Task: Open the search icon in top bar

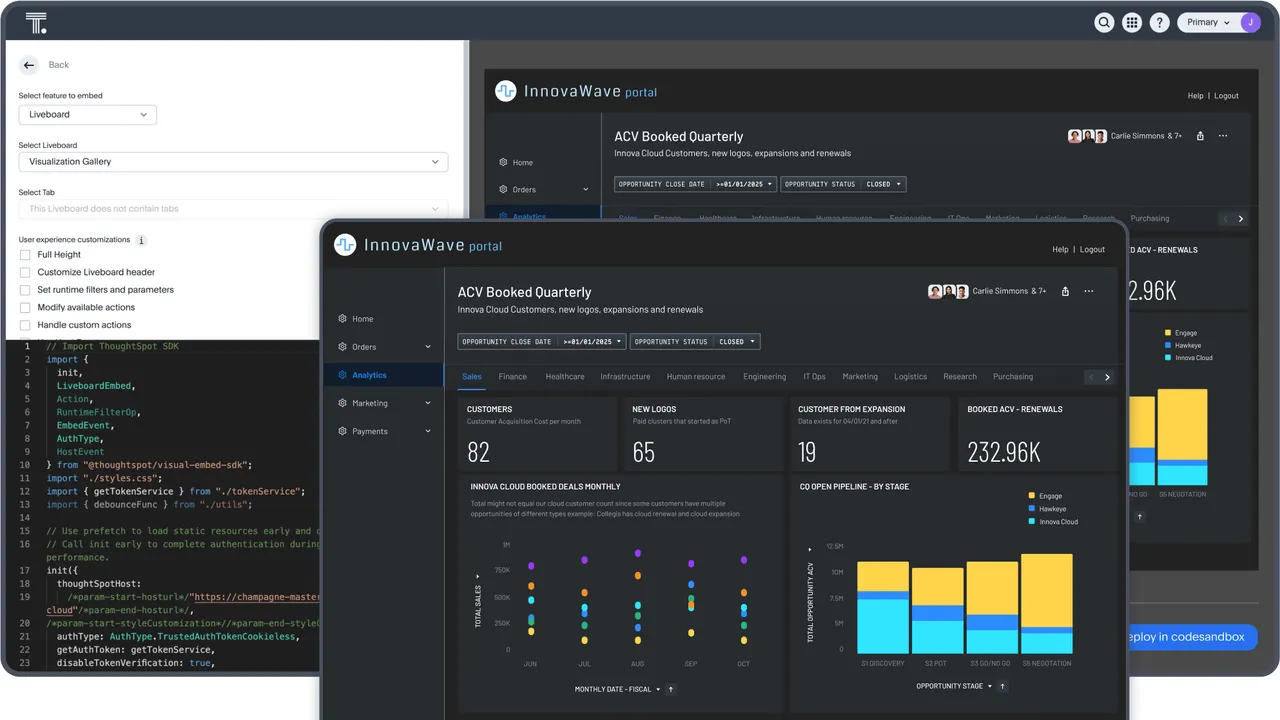Action: [x=1104, y=22]
